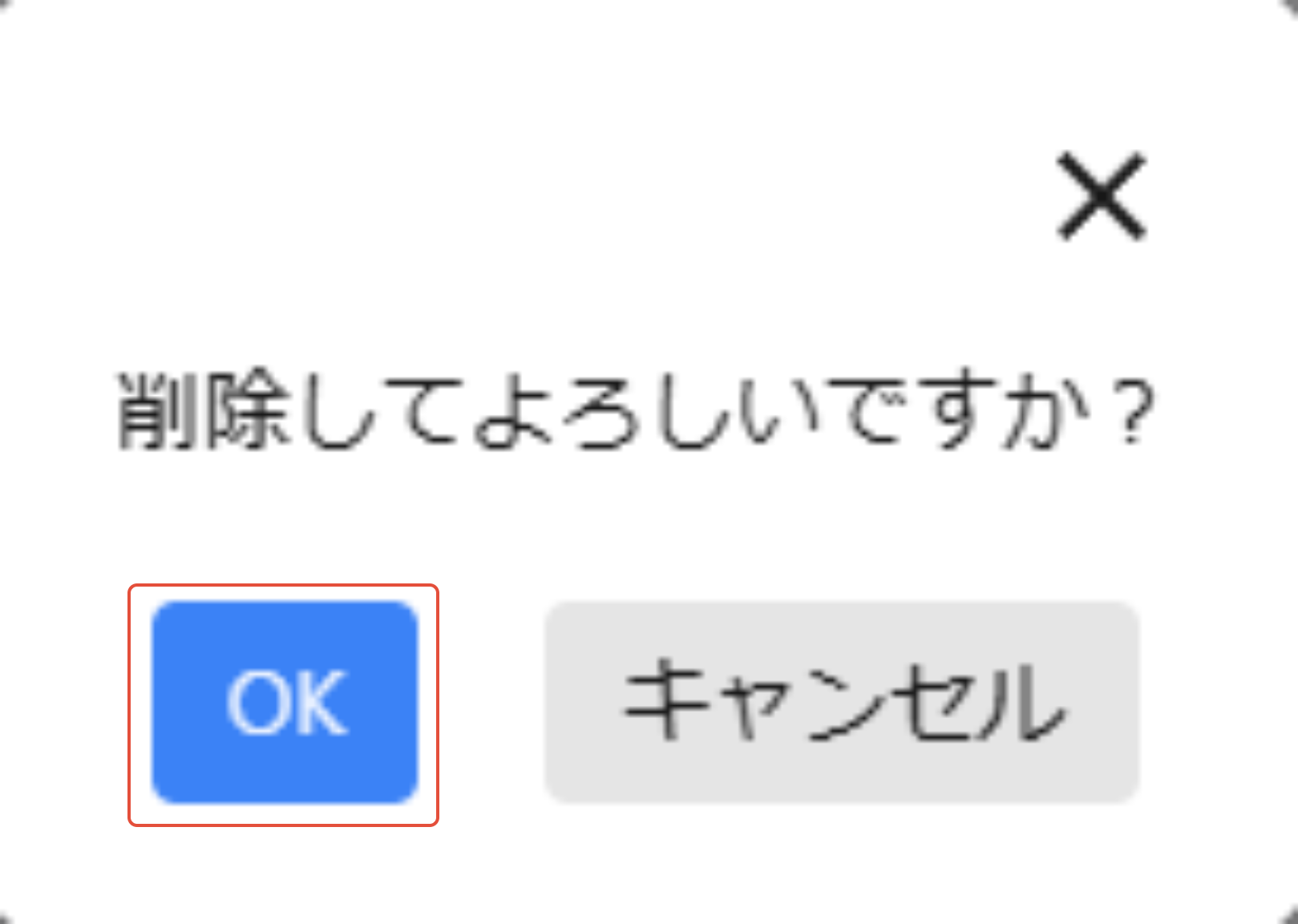Click the white OK label text
Image resolution: width=1298 pixels, height=924 pixels.
pyautogui.click(x=287, y=703)
